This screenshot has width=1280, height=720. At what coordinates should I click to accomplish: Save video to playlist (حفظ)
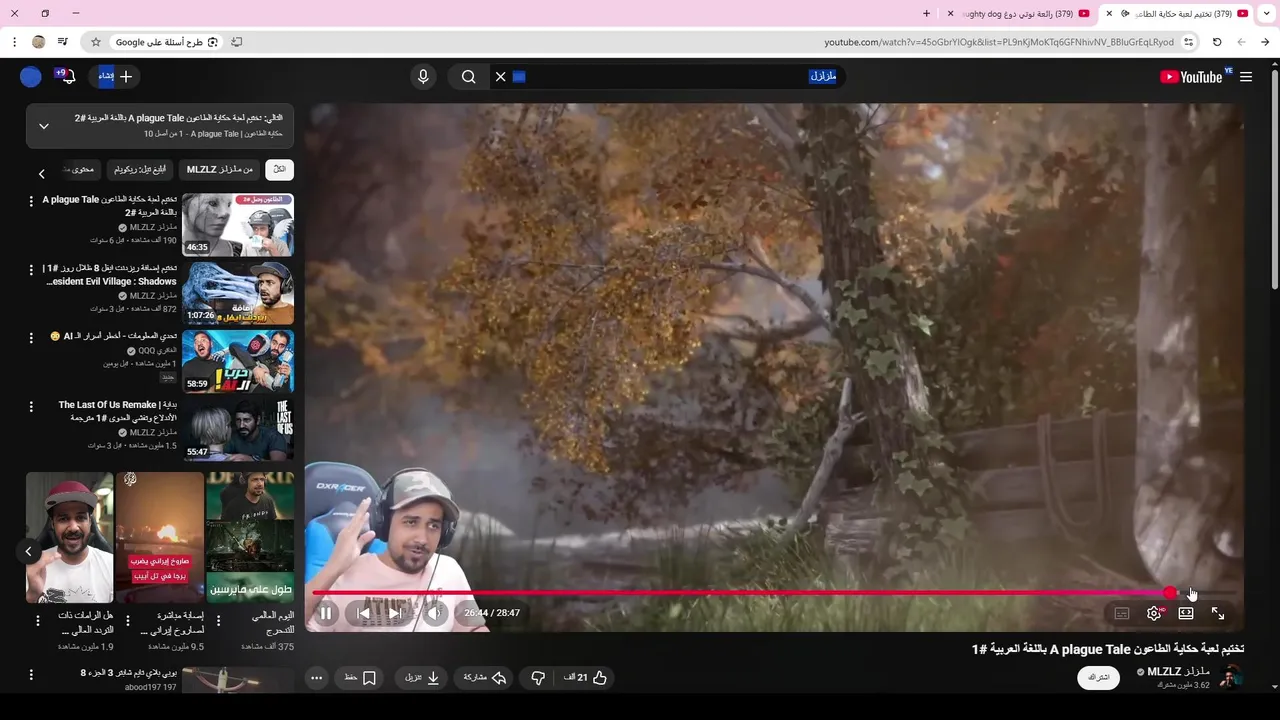[x=360, y=678]
